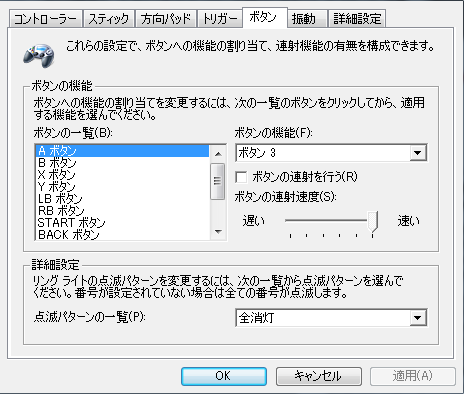Select BACK ボタン in the list
Screen dimensions: 464x394
122,235
